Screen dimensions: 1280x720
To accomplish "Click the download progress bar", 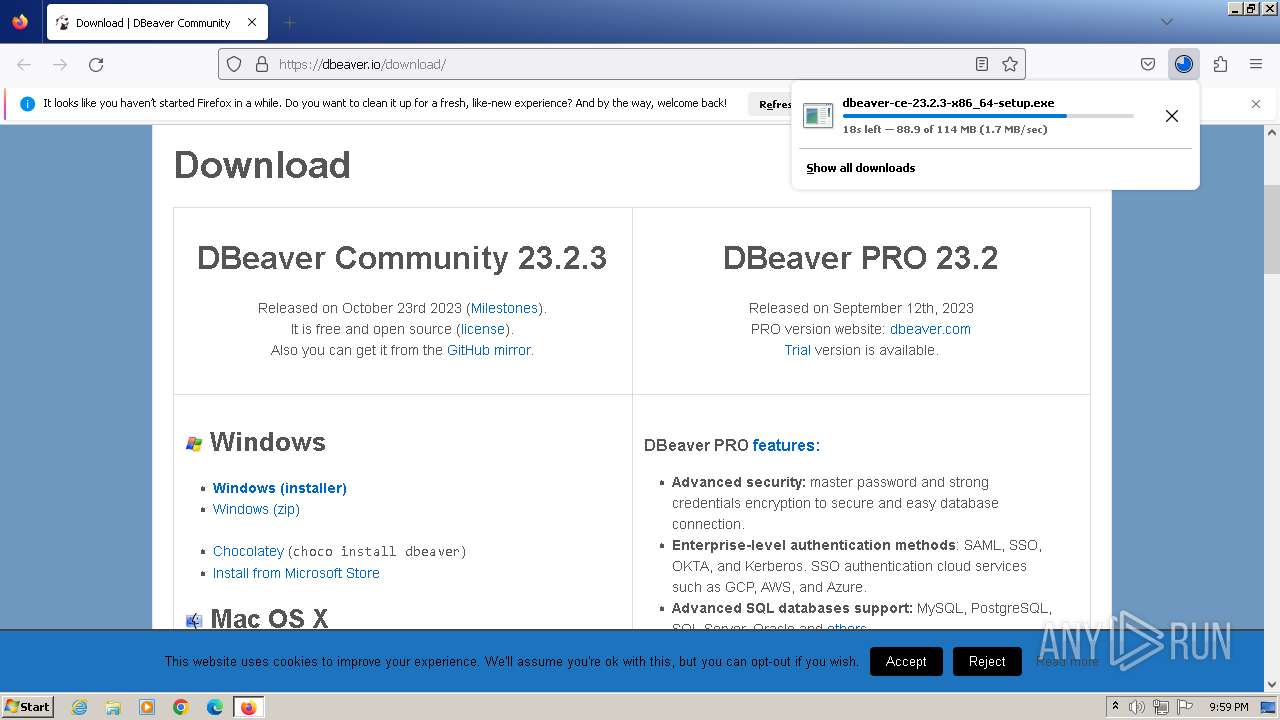I will coord(988,116).
